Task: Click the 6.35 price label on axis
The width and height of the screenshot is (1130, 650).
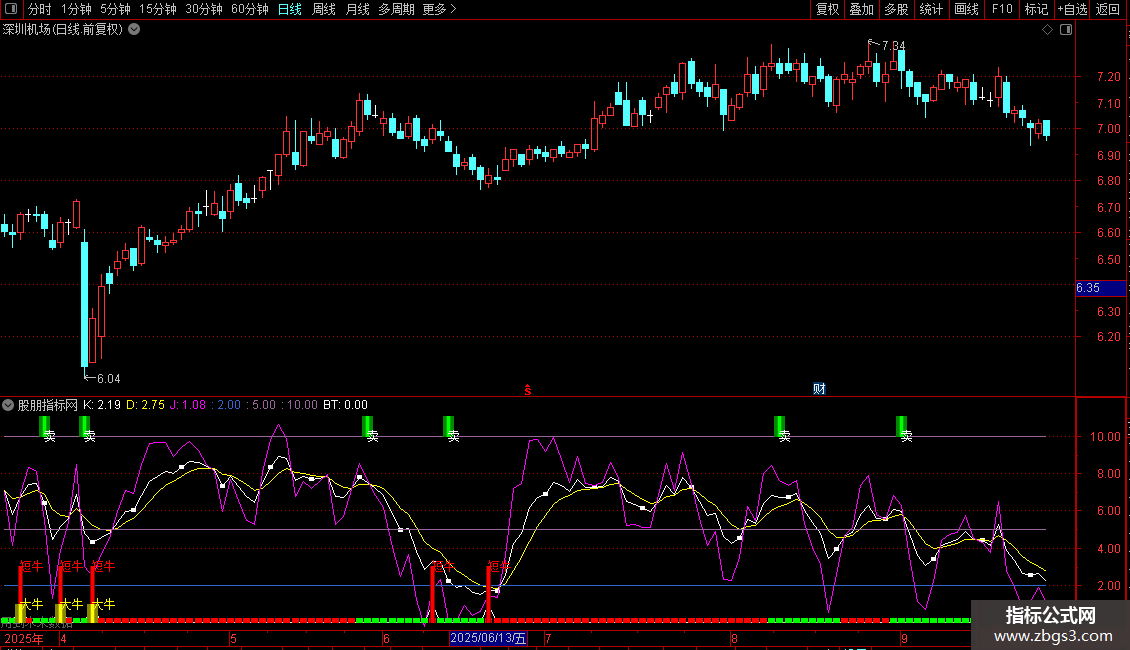Action: 1088,288
